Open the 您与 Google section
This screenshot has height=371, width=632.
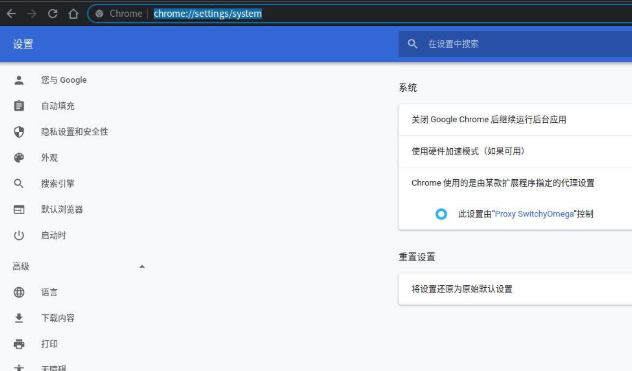tap(64, 80)
